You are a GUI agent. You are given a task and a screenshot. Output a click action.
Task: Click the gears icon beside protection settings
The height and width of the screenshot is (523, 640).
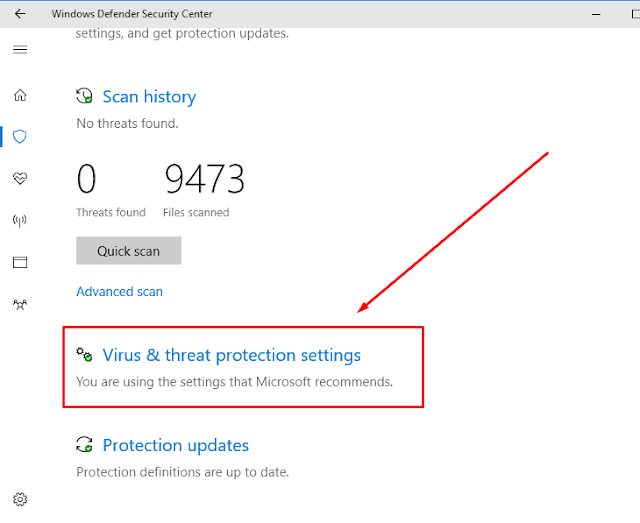click(x=84, y=354)
